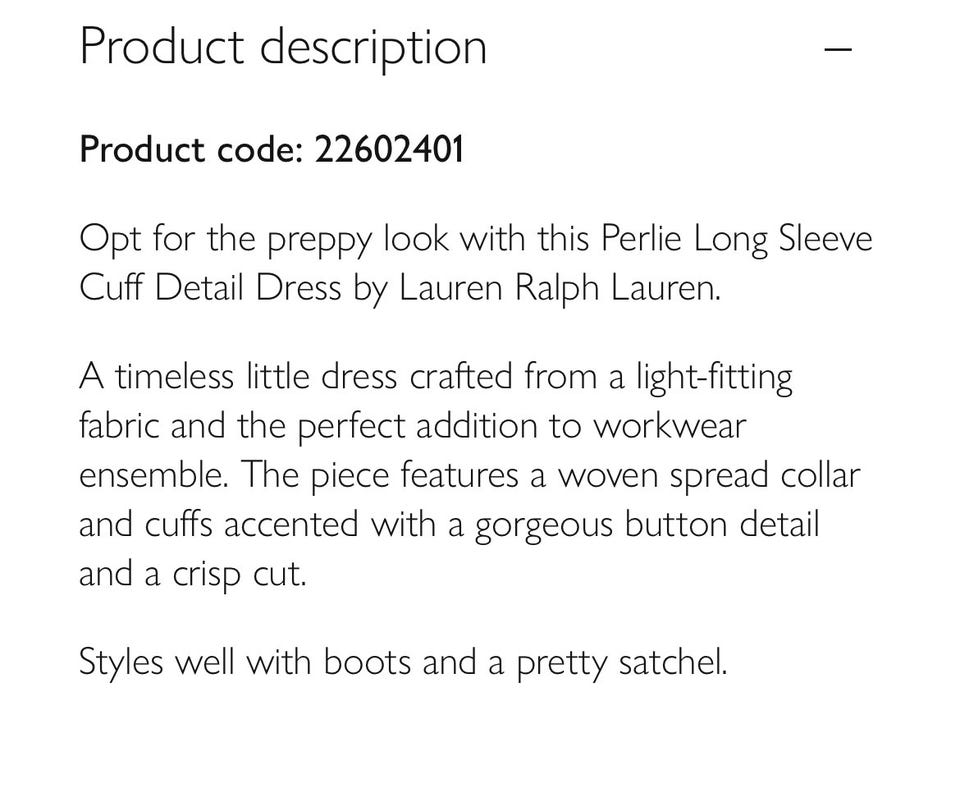
Task: Click the 'Opt for the preppy look' line
Action: [x=476, y=239]
